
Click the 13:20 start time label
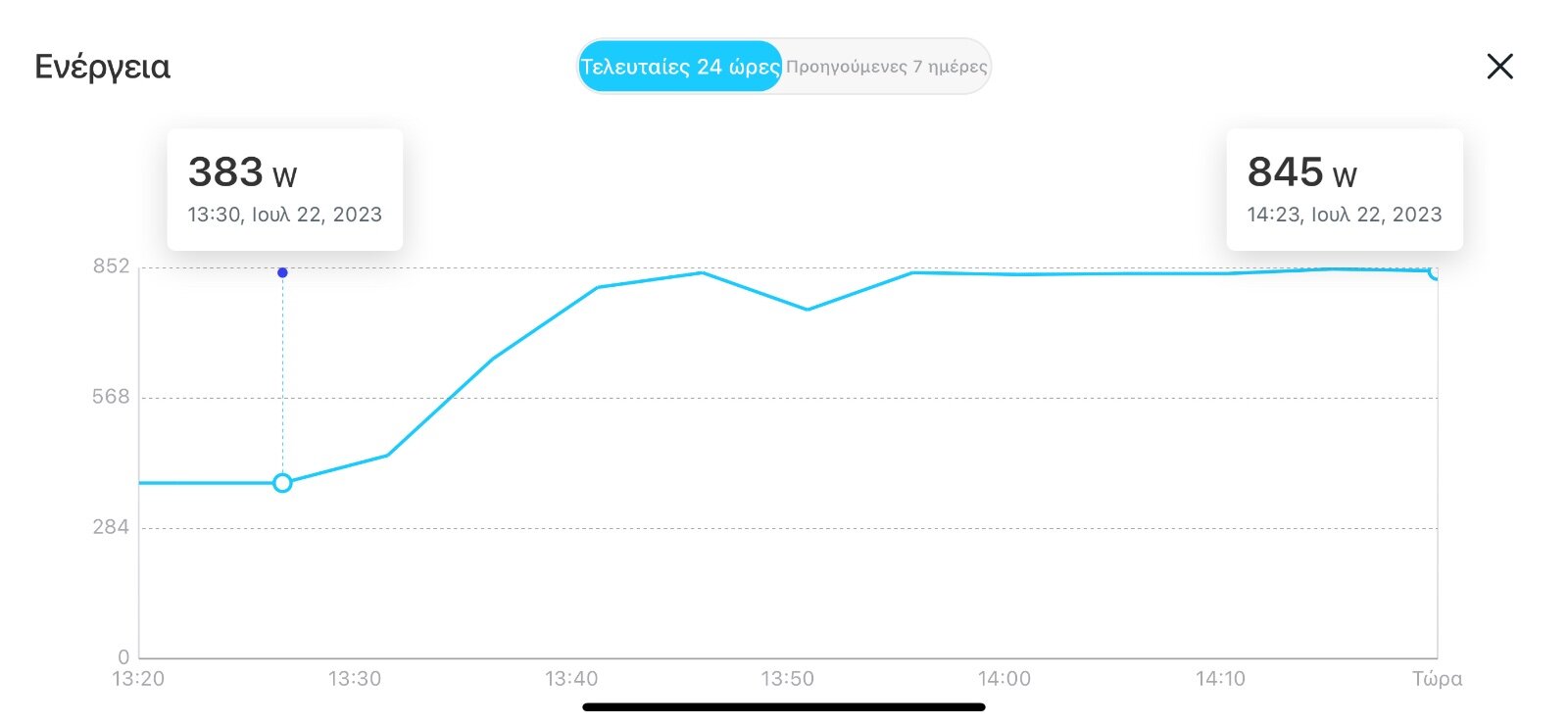click(138, 679)
